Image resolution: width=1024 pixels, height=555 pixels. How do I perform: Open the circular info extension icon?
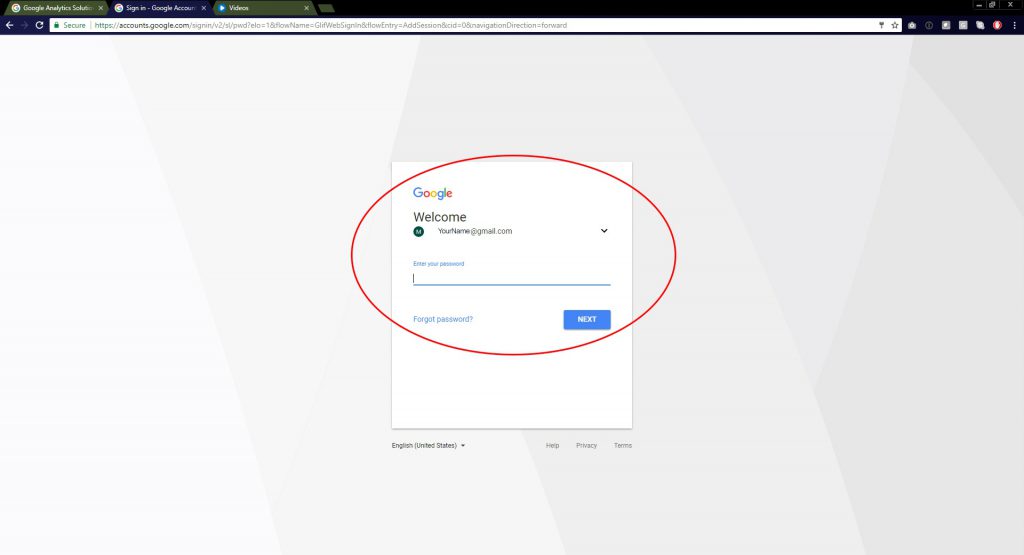[929, 25]
